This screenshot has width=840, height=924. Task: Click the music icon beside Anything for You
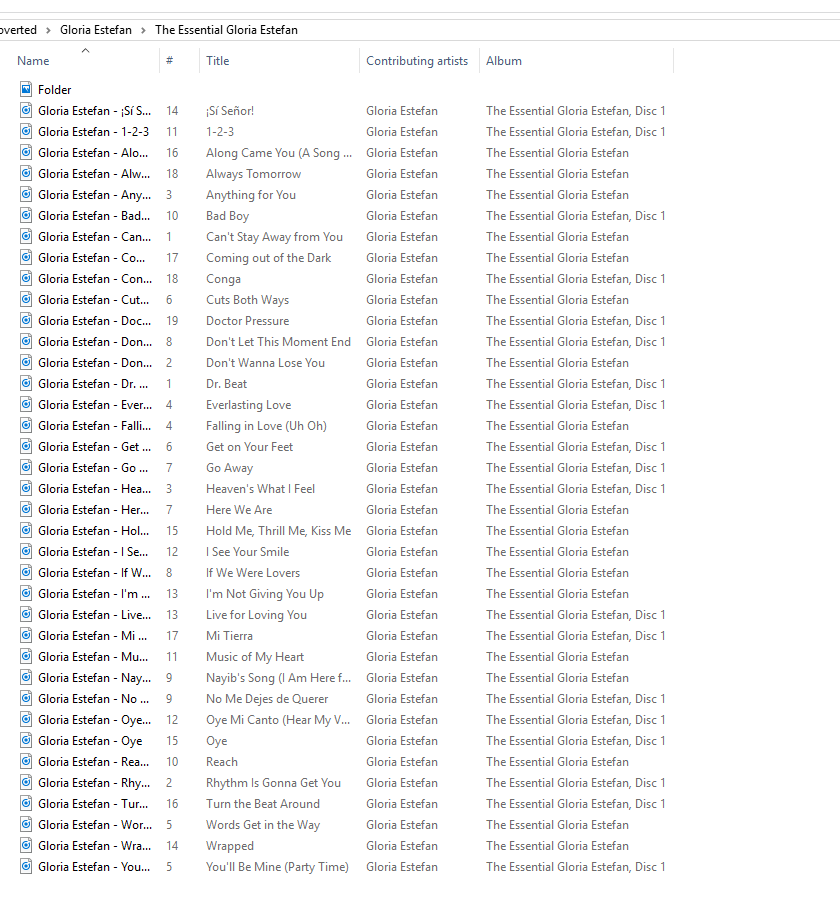[x=26, y=194]
